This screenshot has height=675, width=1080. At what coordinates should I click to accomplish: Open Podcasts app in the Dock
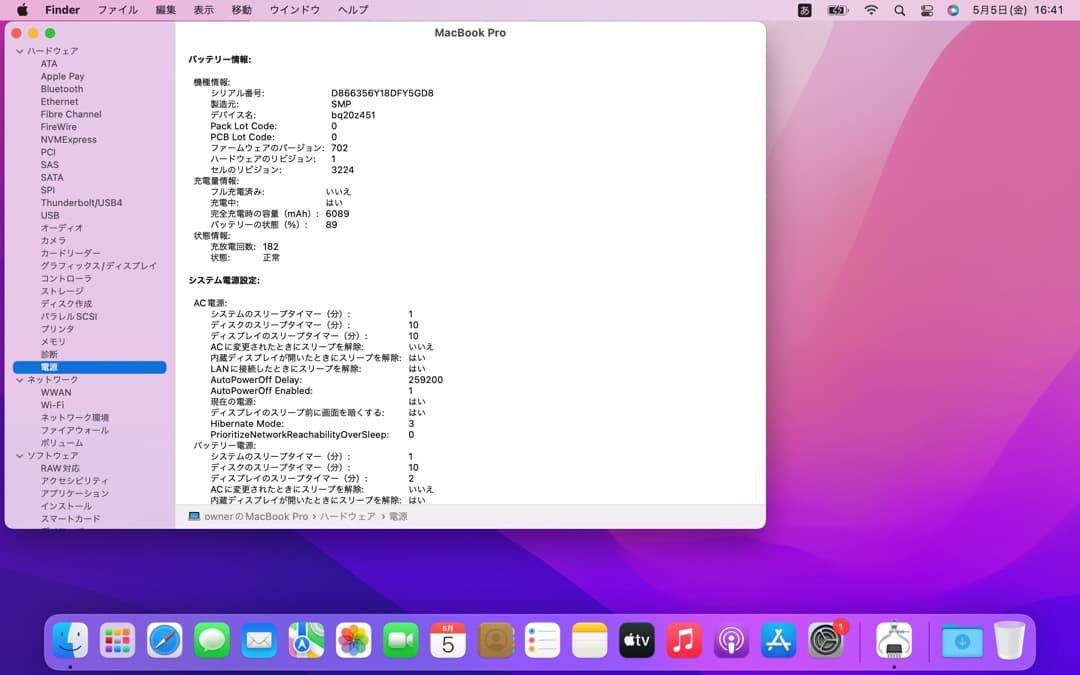click(731, 641)
